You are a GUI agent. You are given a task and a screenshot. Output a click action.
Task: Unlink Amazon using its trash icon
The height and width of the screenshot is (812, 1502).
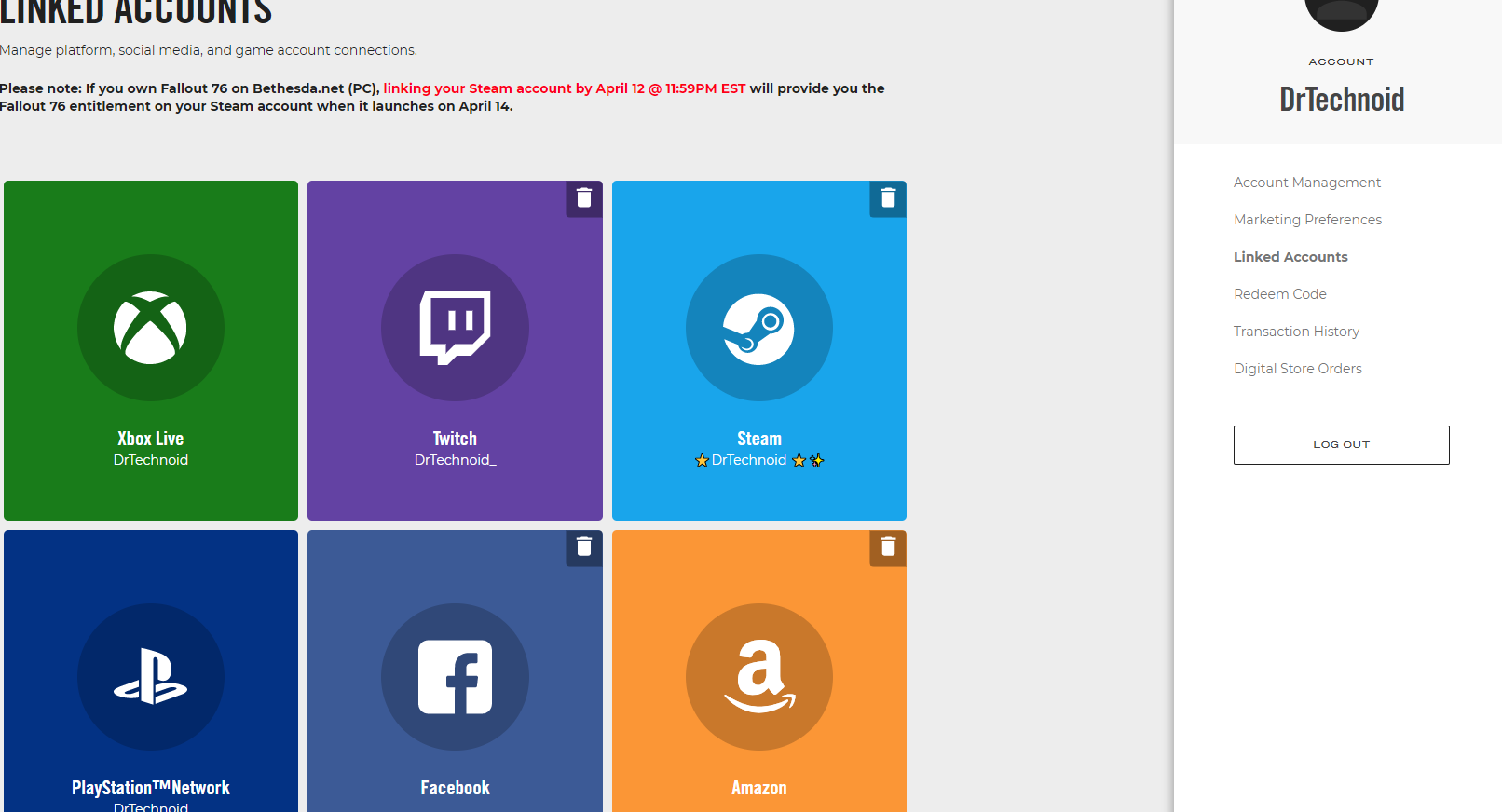click(x=888, y=548)
